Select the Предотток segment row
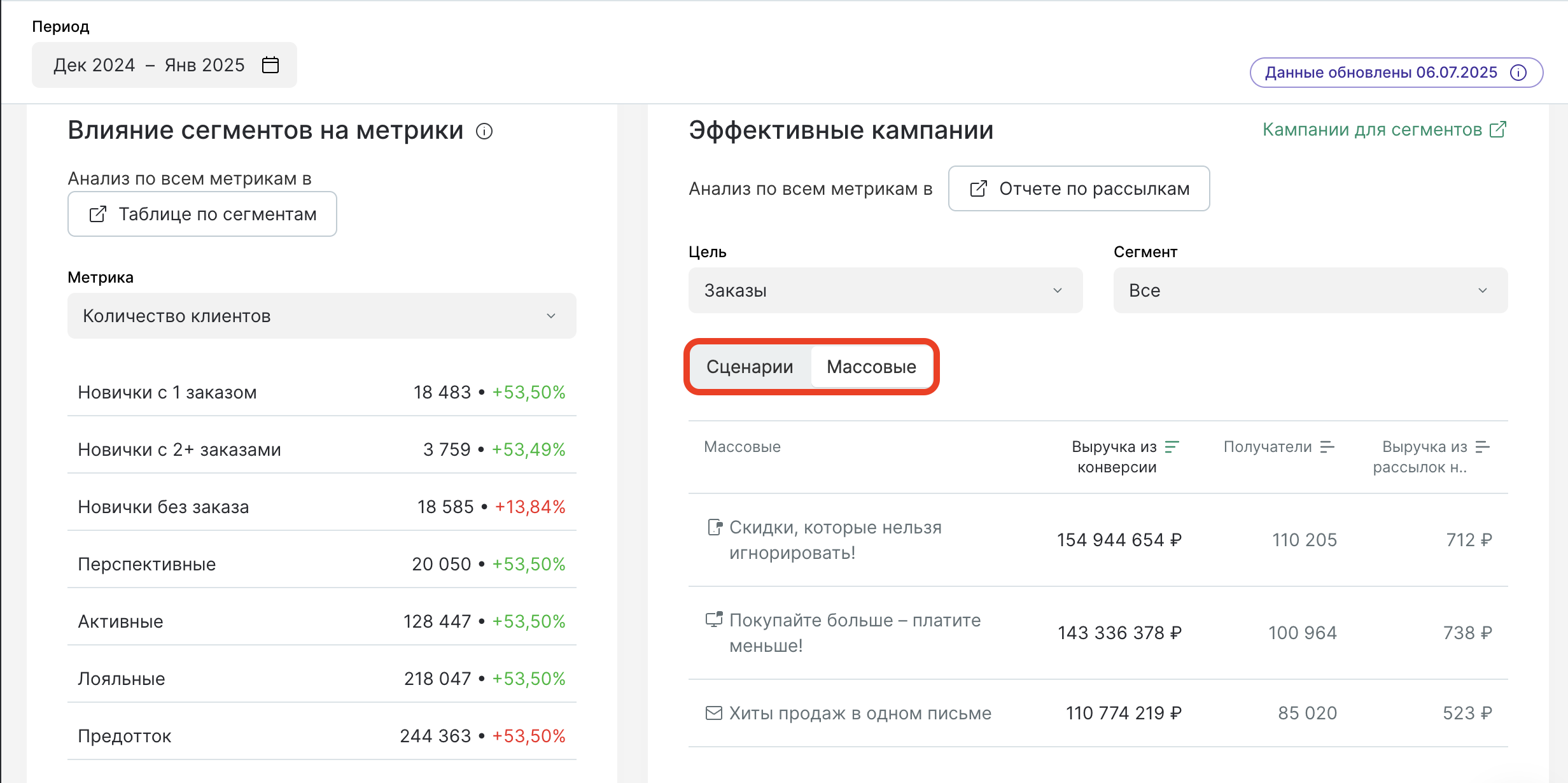1568x783 pixels. pyautogui.click(x=322, y=736)
